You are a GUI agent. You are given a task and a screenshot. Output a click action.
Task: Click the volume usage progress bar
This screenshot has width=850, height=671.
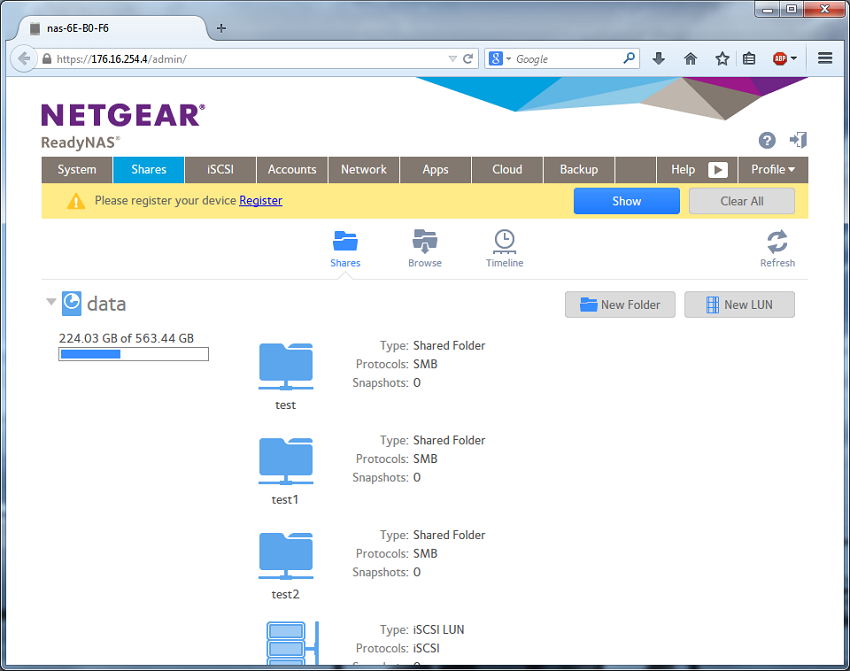click(x=133, y=354)
